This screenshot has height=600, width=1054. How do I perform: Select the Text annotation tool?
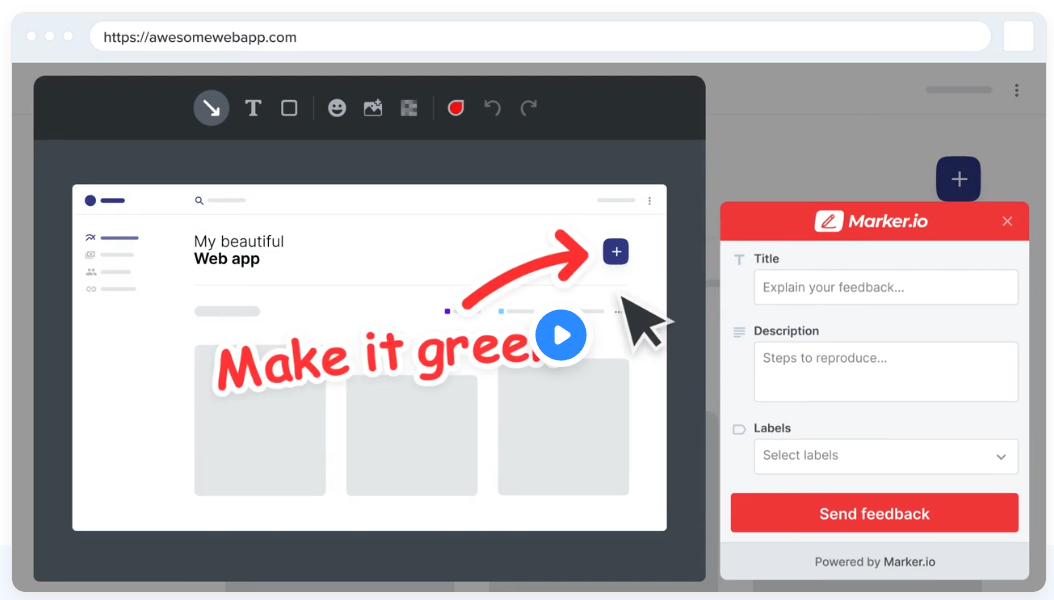(252, 108)
